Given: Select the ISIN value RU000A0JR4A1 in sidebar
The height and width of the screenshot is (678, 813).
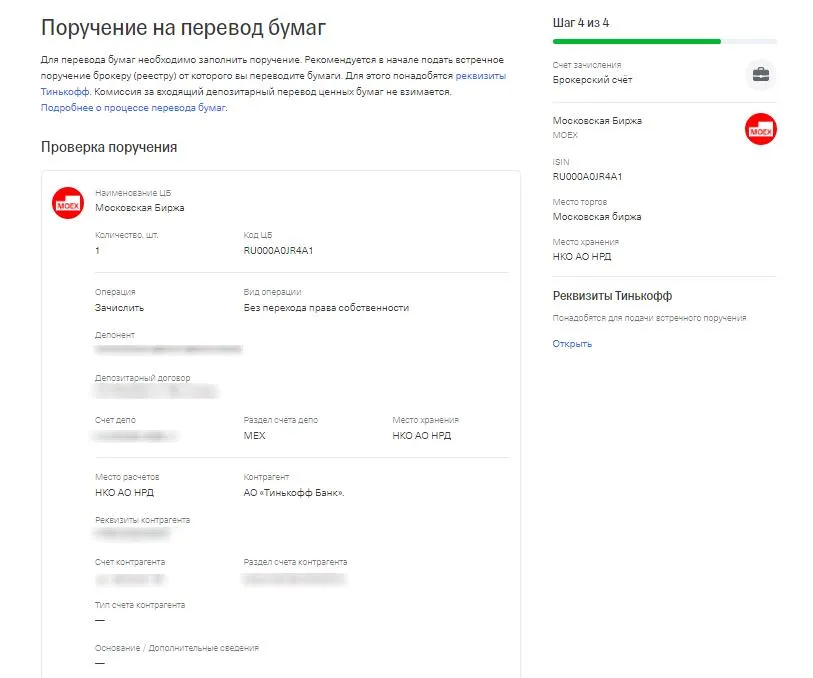Looking at the screenshot, I should [587, 177].
